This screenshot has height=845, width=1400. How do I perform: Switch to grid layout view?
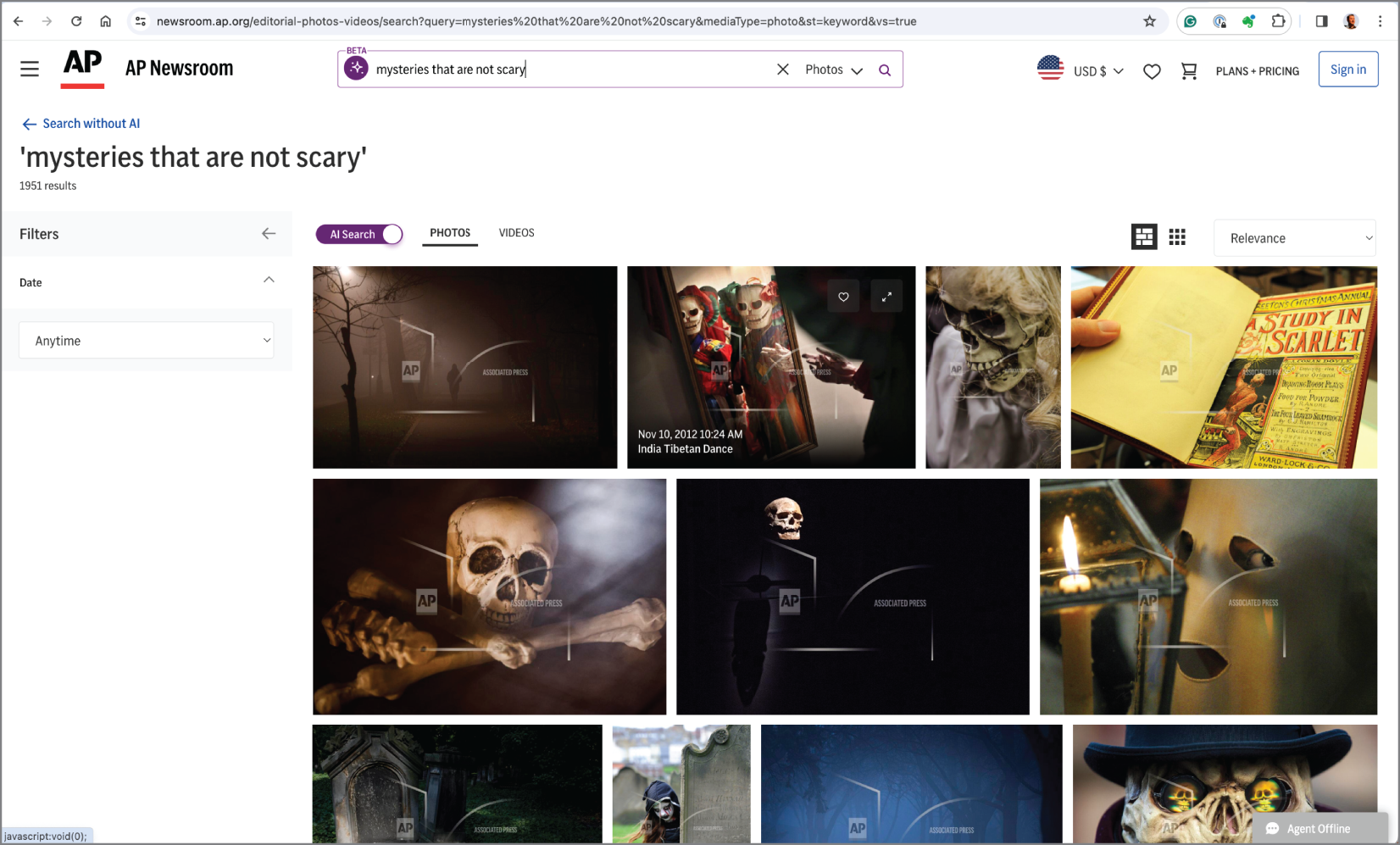coord(1177,237)
